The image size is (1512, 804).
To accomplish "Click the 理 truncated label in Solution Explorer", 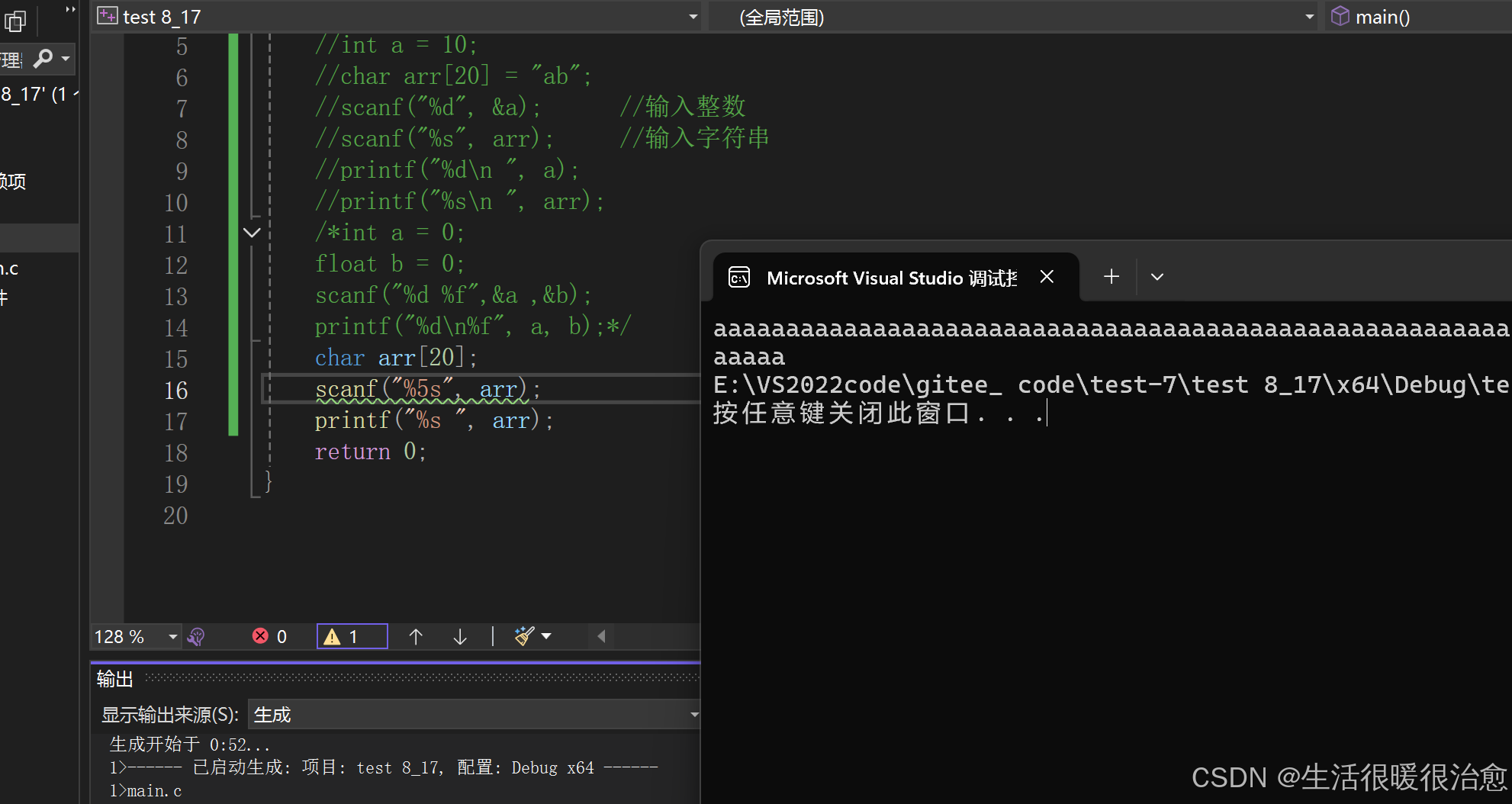I will 11,59.
